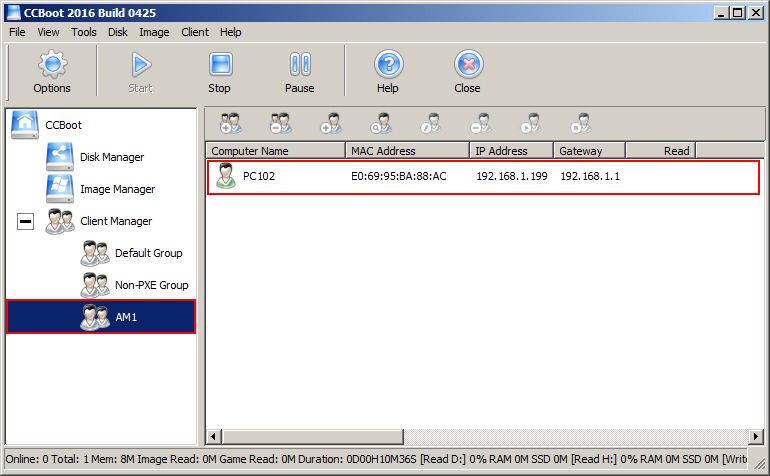Open the Client menu
Viewport: 770px width, 476px height.
coord(195,32)
